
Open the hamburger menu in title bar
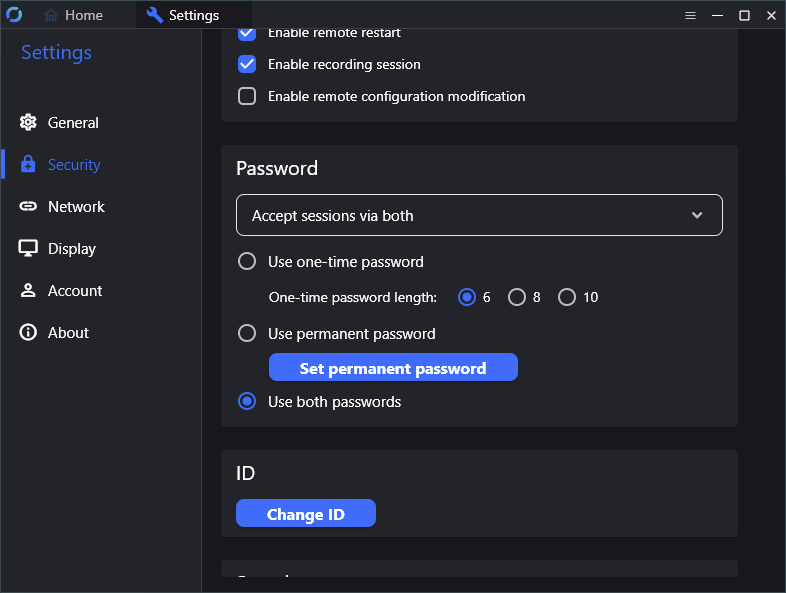tap(690, 15)
